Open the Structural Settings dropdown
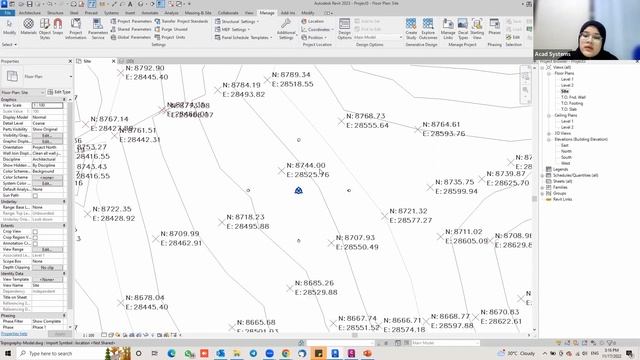640x360 pixels. click(x=237, y=21)
